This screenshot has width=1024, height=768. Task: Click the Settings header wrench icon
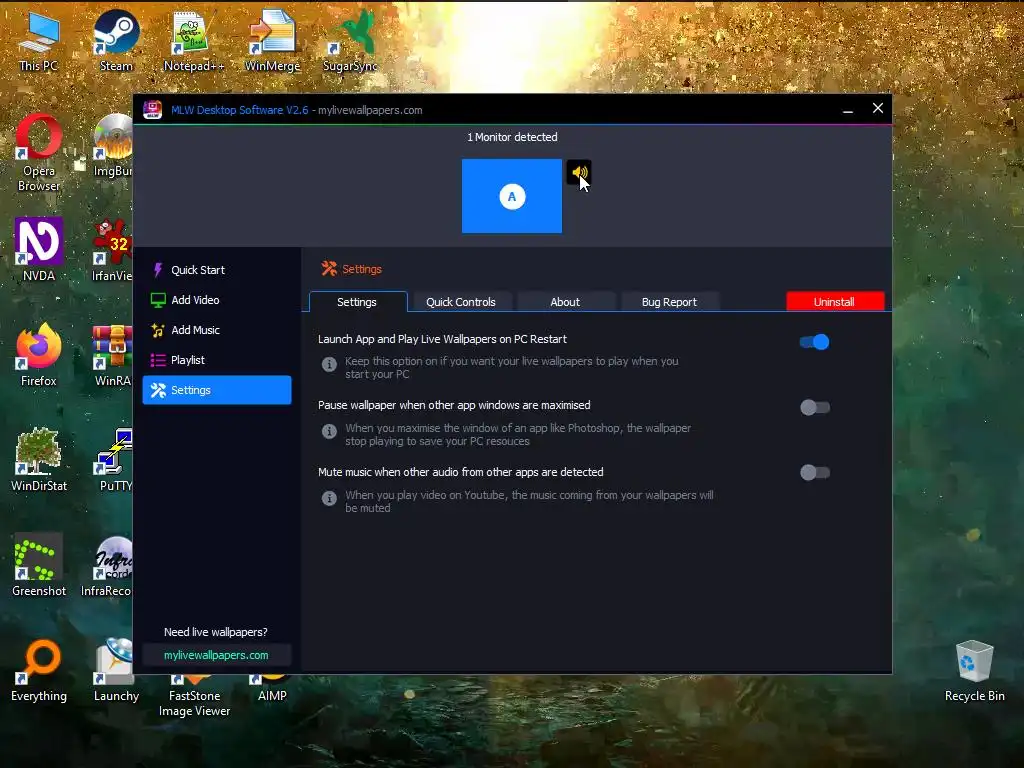pyautogui.click(x=328, y=268)
